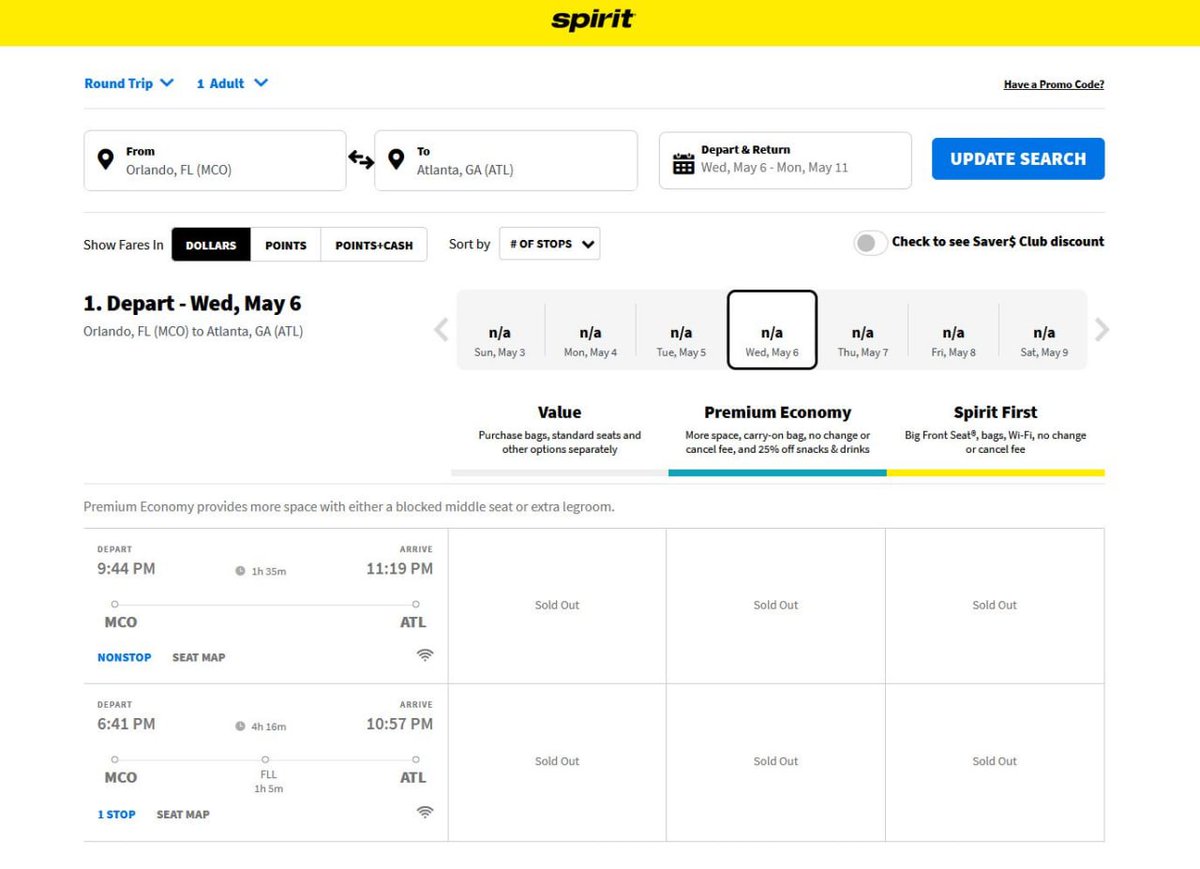
Task: Click Premium Economy Sold Out for 6:41 PM flight
Action: [x=776, y=761]
